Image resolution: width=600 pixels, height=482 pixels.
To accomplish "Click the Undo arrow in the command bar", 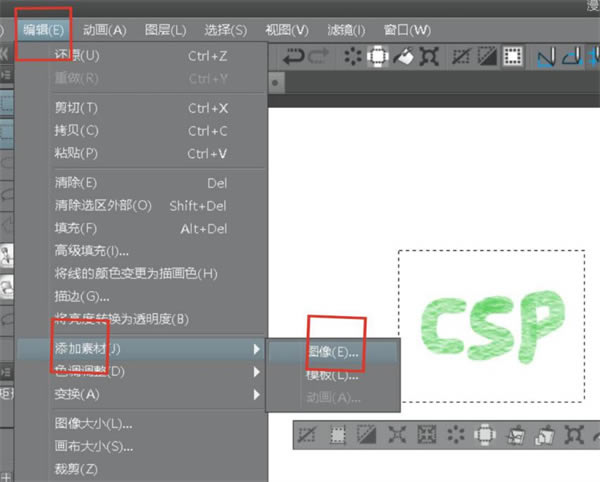I will 293,57.
